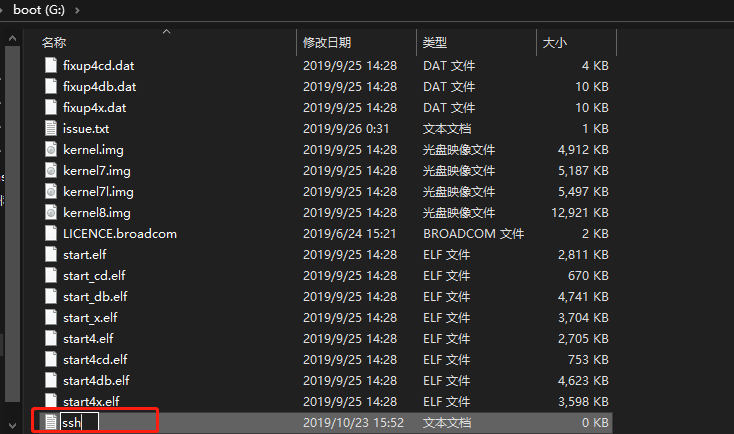Select the LICENCE.broadcom file name
The height and width of the screenshot is (434, 734).
120,234
